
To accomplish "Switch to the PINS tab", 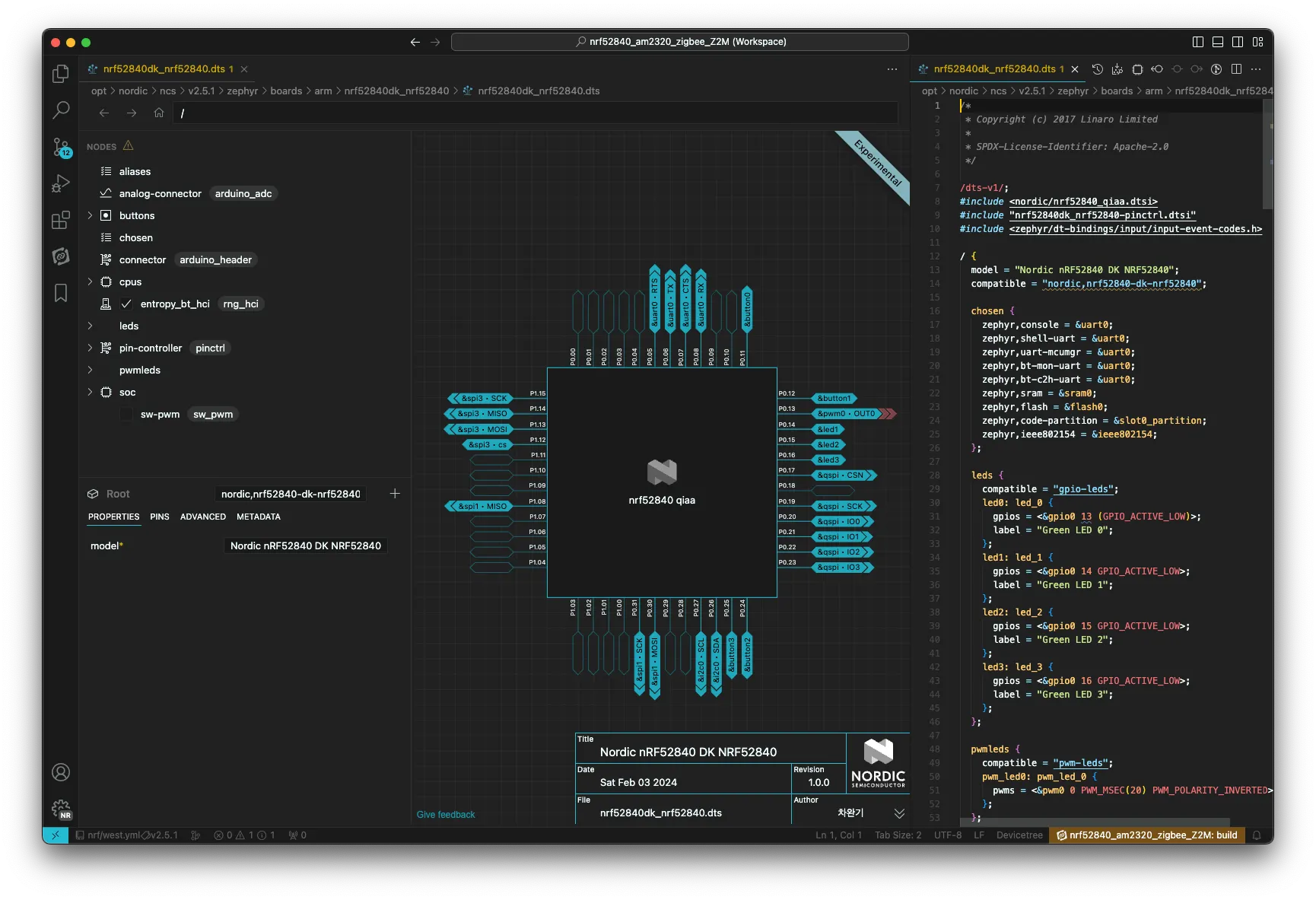I will click(160, 517).
